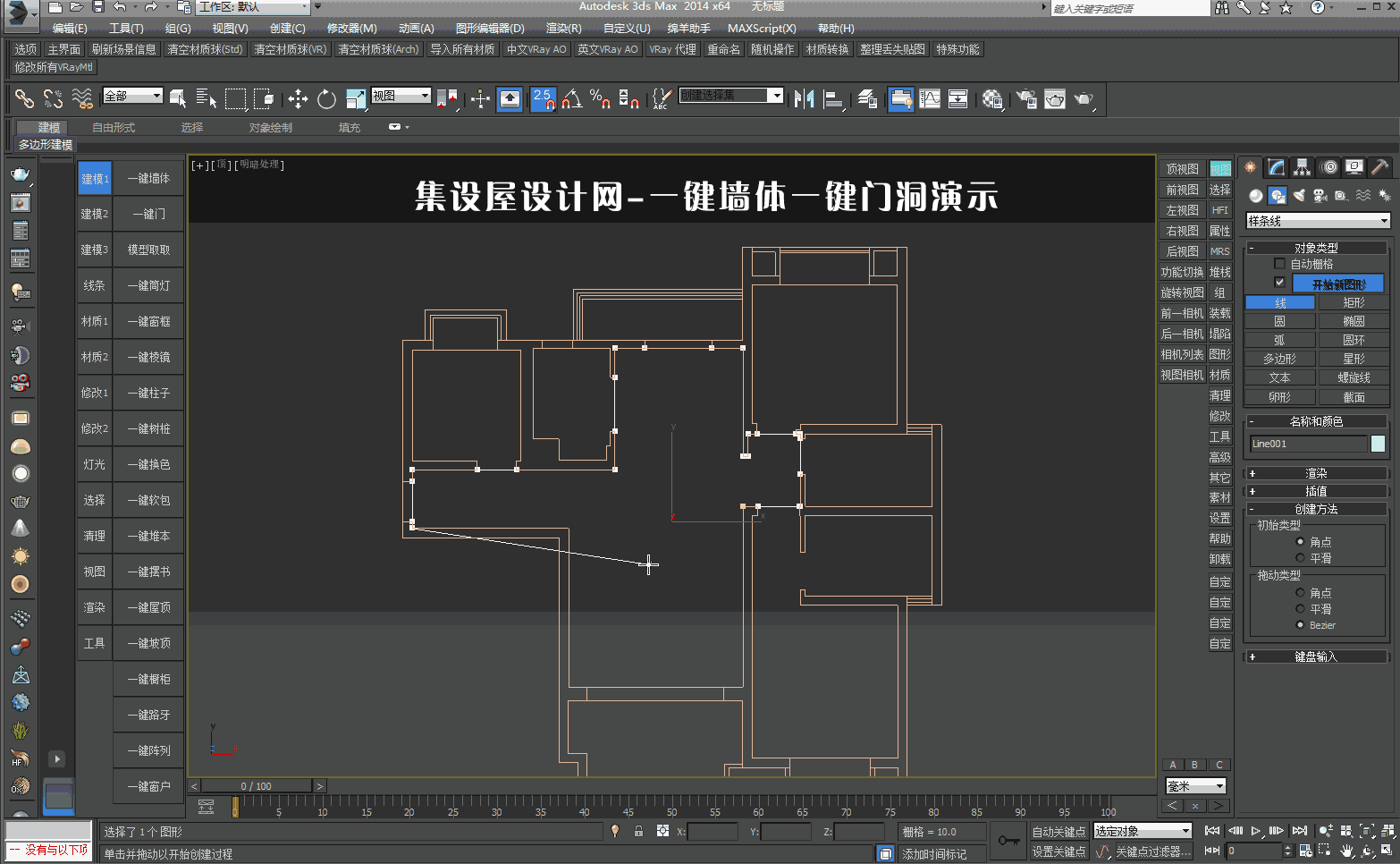
Task: Open the 样条线 shape type dropdown
Action: (x=1319, y=220)
